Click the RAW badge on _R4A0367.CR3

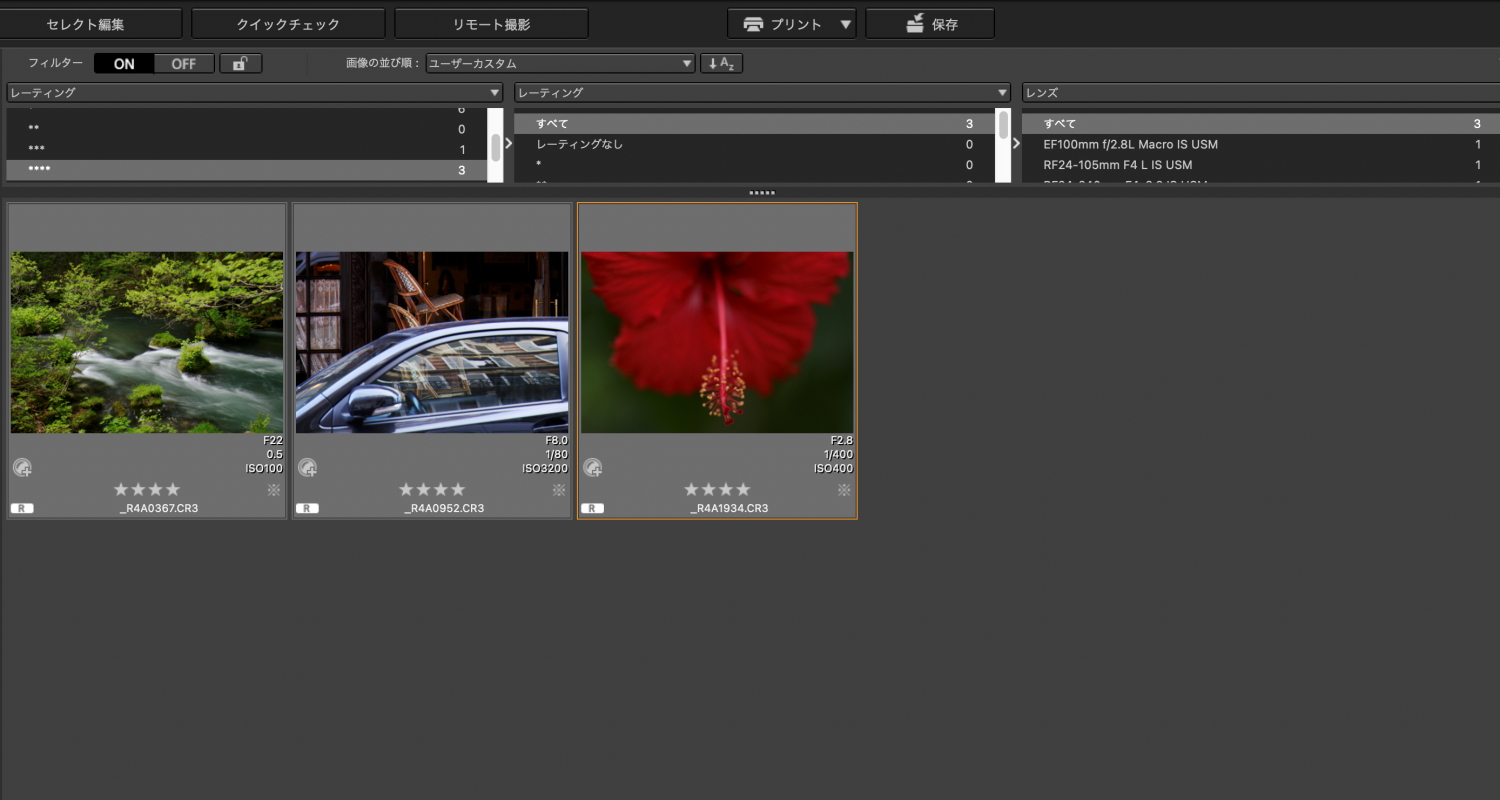[x=22, y=508]
